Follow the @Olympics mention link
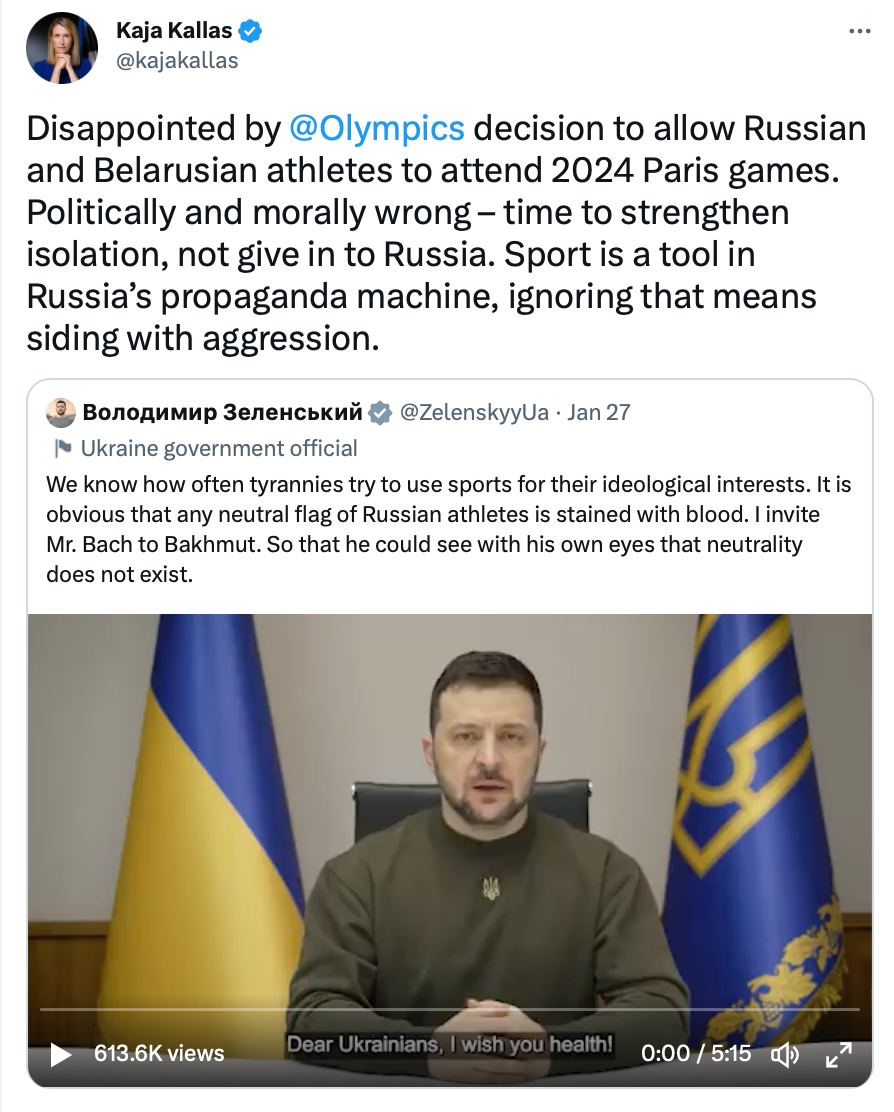Image resolution: width=894 pixels, height=1112 pixels. click(x=376, y=128)
